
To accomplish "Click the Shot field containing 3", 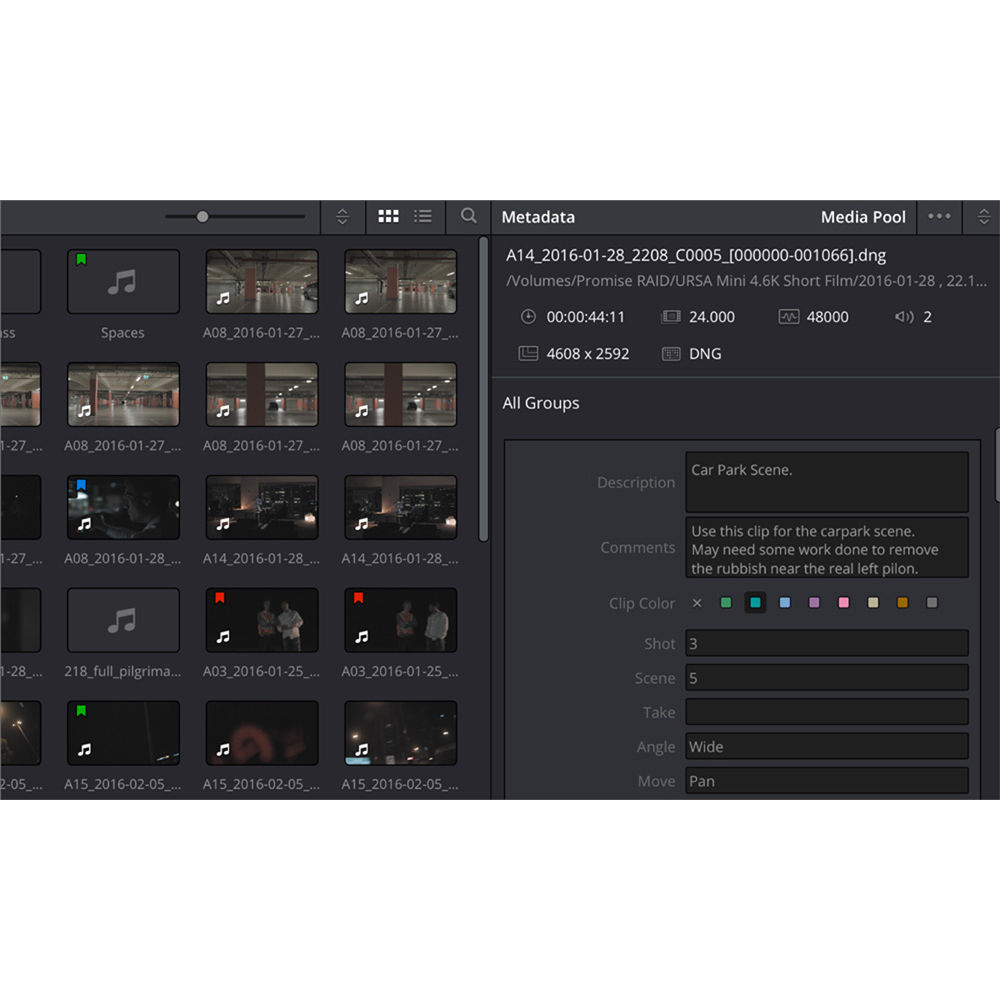I will pos(827,643).
